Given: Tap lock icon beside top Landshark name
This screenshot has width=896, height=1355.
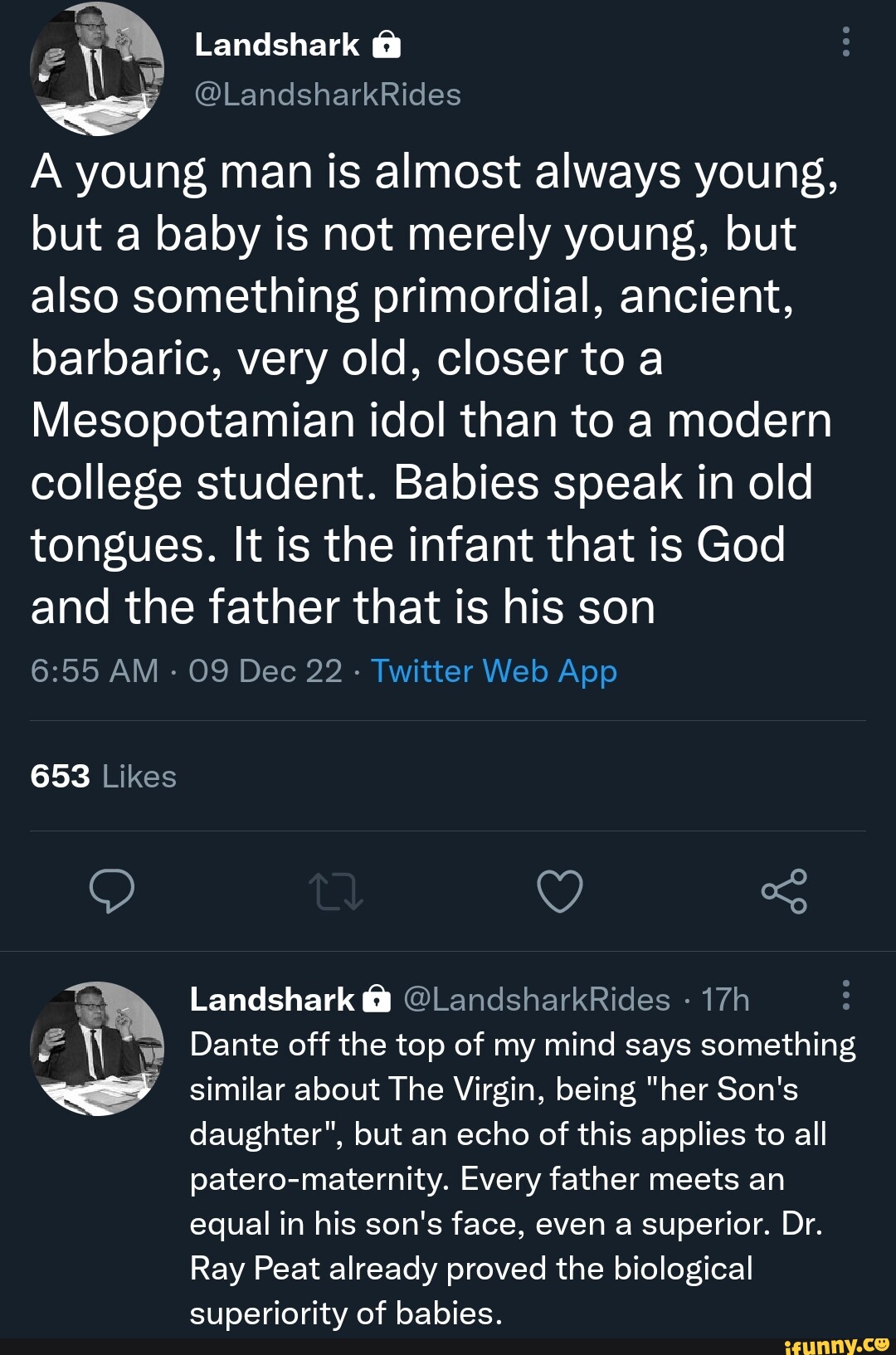Looking at the screenshot, I should (387, 45).
